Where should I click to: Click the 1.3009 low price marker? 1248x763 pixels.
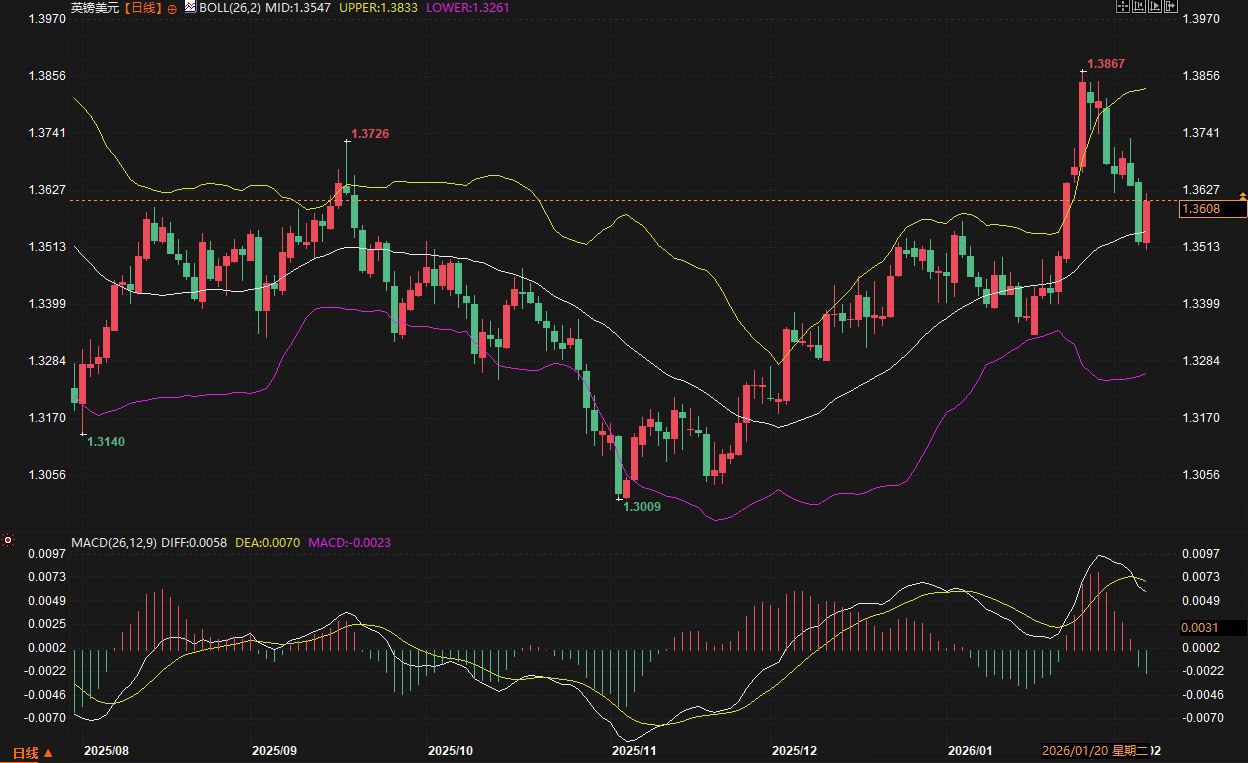pos(642,507)
